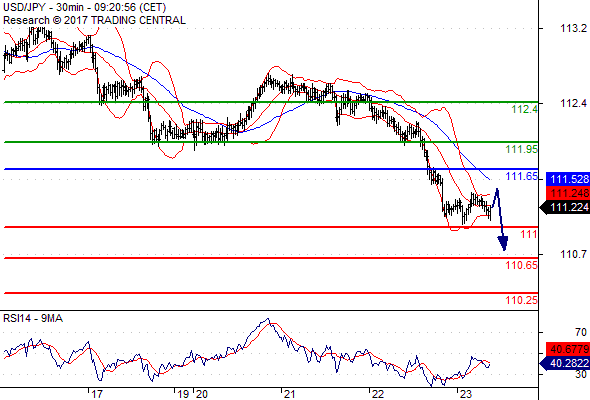Click the red 111 support level label
Viewport: 590px width, 400px height.
click(x=529, y=234)
